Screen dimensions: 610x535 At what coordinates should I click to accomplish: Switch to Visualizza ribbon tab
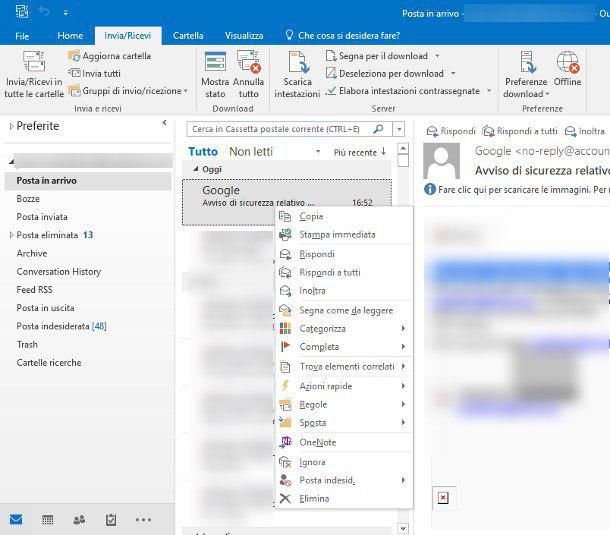point(244,36)
